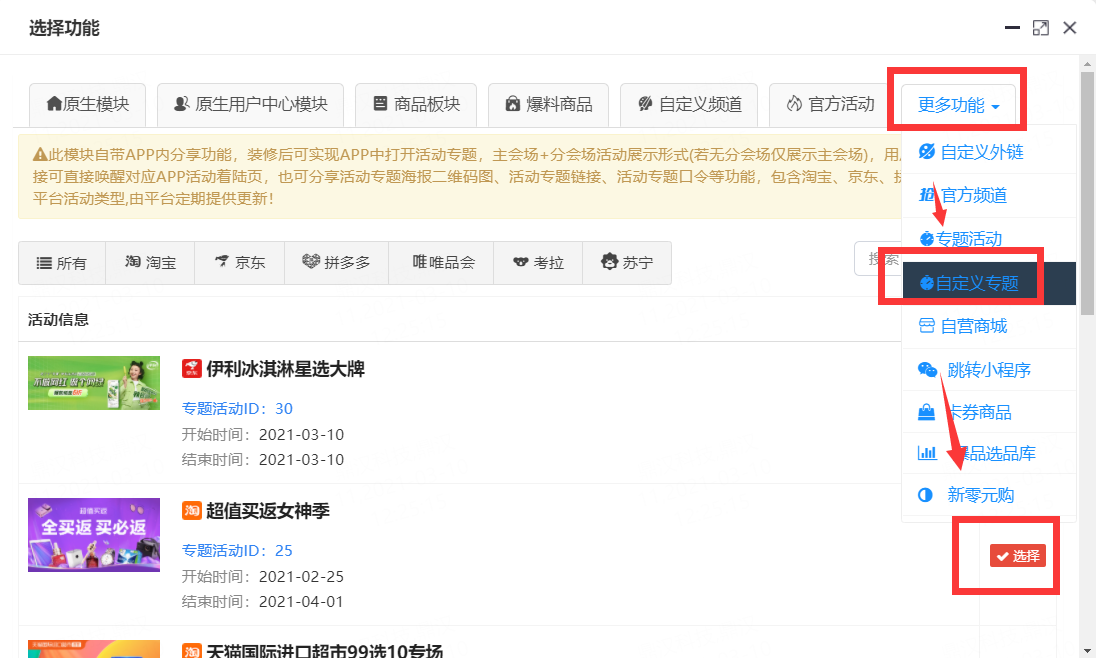
Task: Select the 爆料商品 tab
Action: click(x=548, y=105)
